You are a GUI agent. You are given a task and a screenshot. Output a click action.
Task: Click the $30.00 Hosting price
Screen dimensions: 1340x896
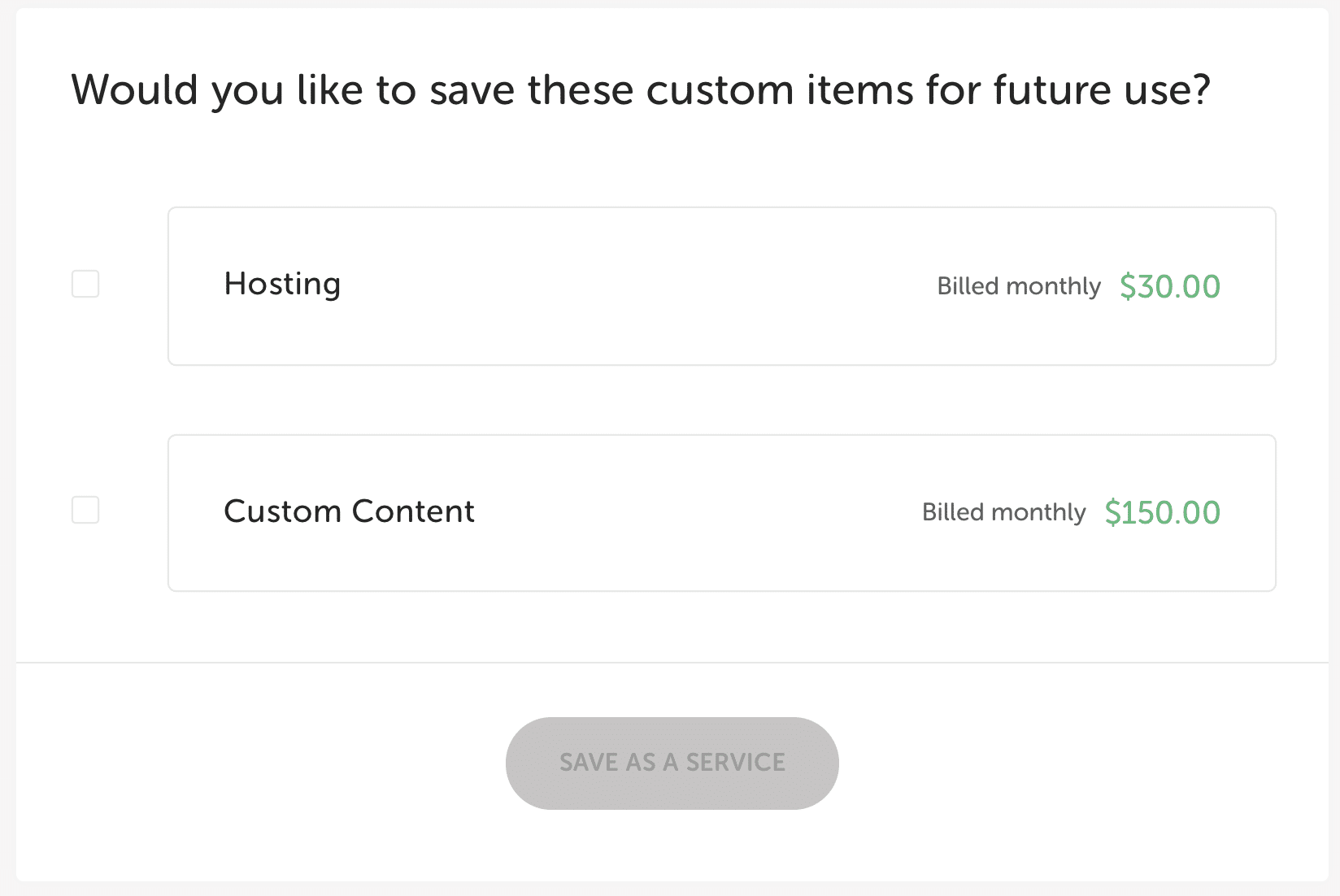pyautogui.click(x=1169, y=286)
